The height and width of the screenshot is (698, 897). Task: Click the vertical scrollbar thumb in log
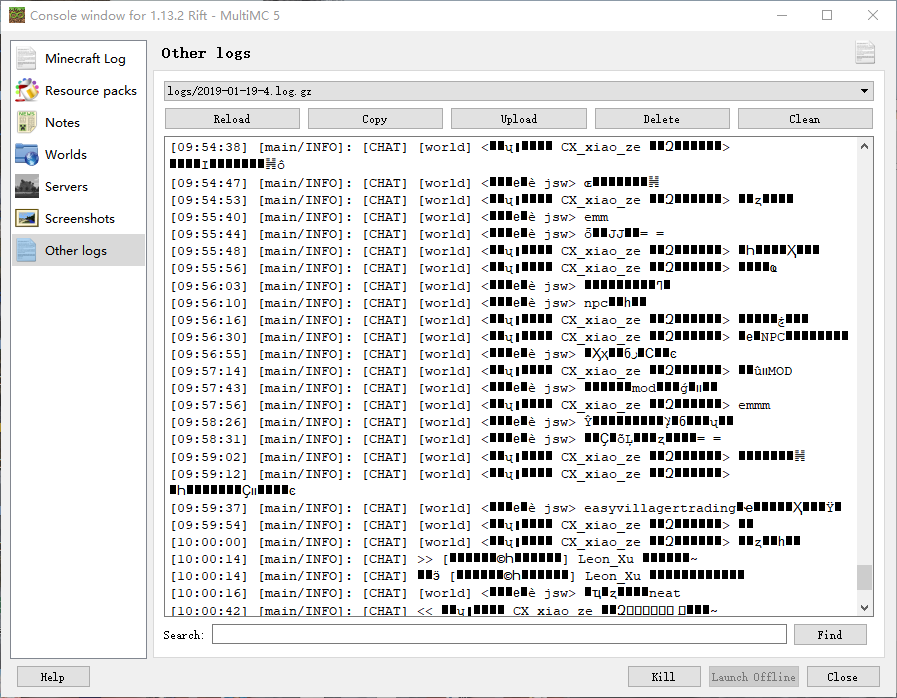[x=864, y=577]
